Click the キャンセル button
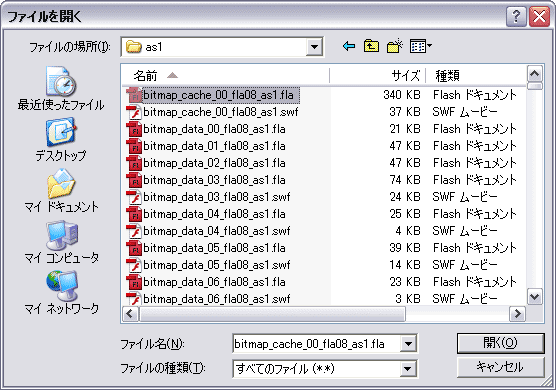 click(x=500, y=368)
